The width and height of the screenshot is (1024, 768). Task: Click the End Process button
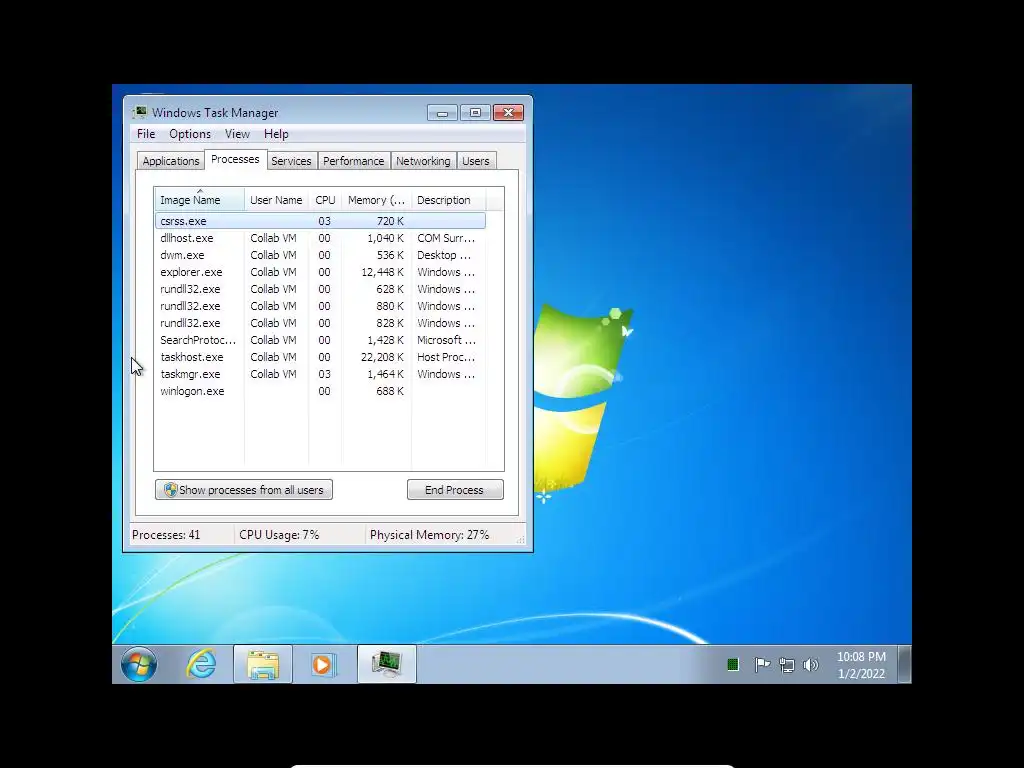point(455,490)
